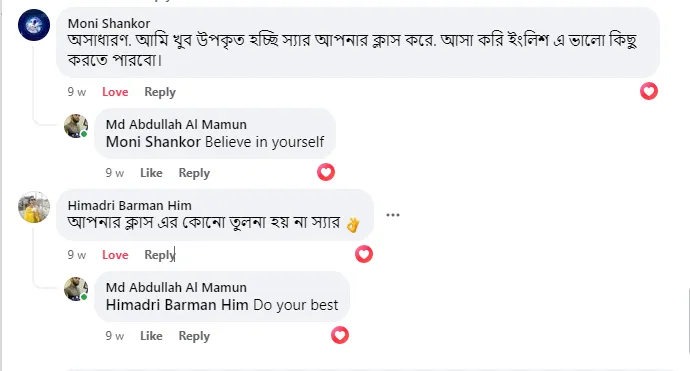The height and width of the screenshot is (371, 690).
Task: Click the tagged name Moni Shankor in the reply
Action: pos(153,142)
